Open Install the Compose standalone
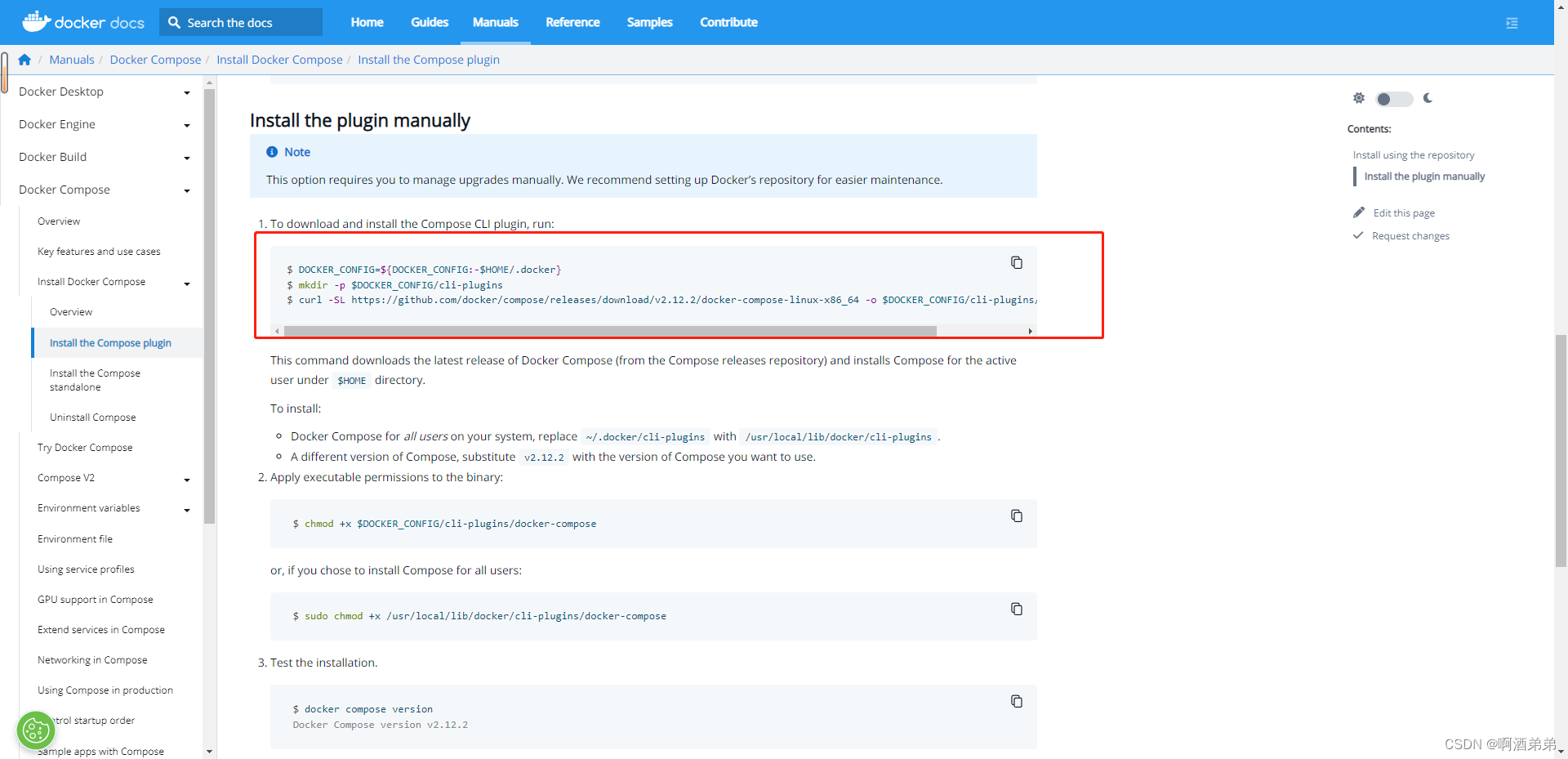The height and width of the screenshot is (759, 1568). (95, 380)
